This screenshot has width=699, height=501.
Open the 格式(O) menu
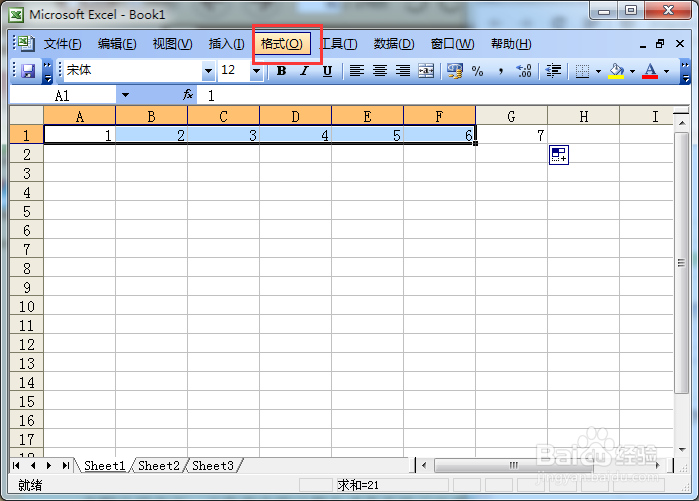282,44
